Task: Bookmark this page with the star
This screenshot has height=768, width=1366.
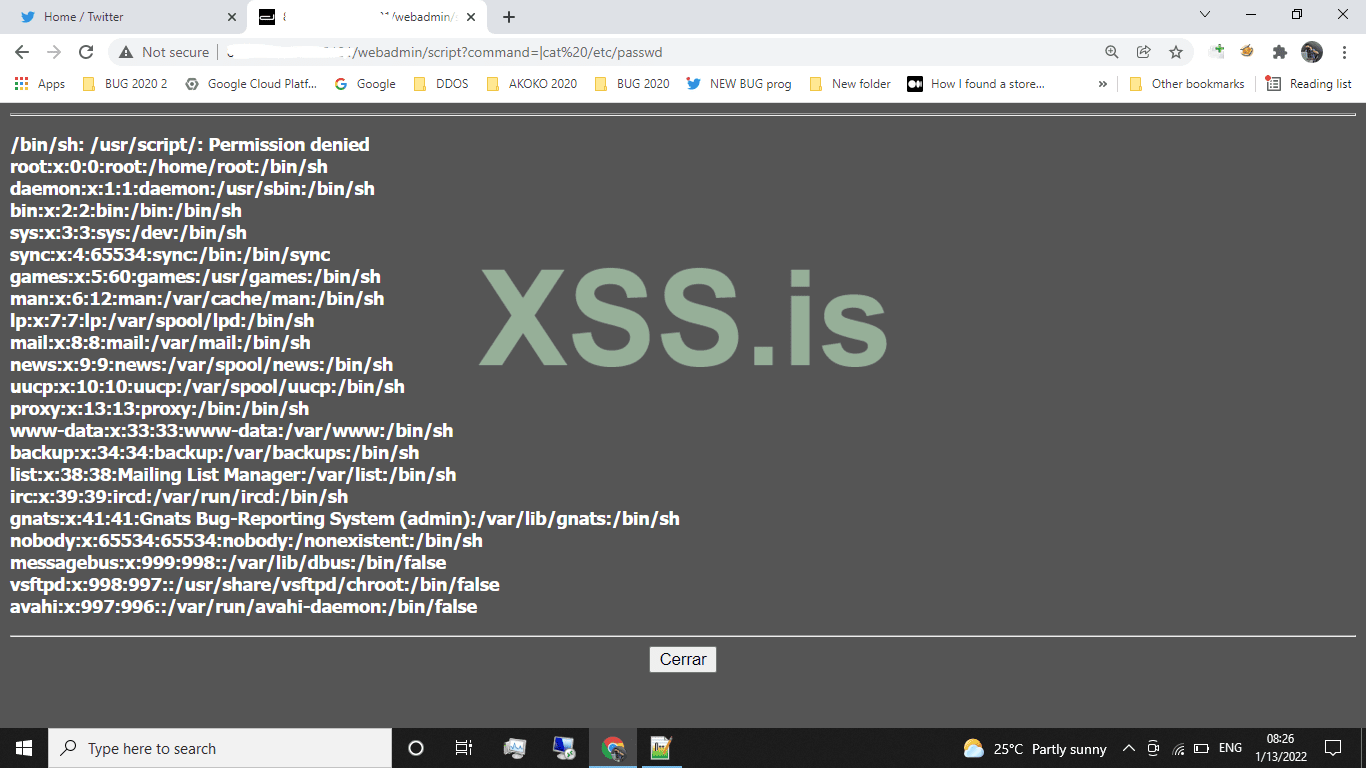Action: click(1176, 52)
